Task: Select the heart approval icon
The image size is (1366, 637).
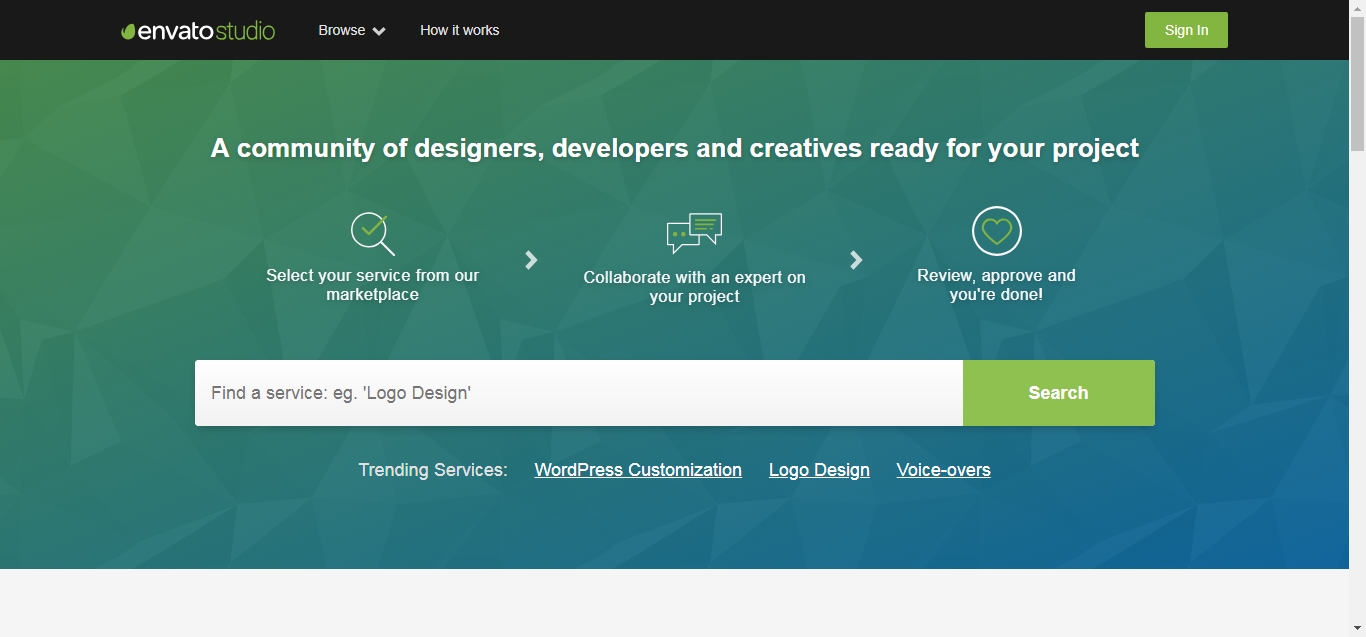Action: tap(996, 231)
